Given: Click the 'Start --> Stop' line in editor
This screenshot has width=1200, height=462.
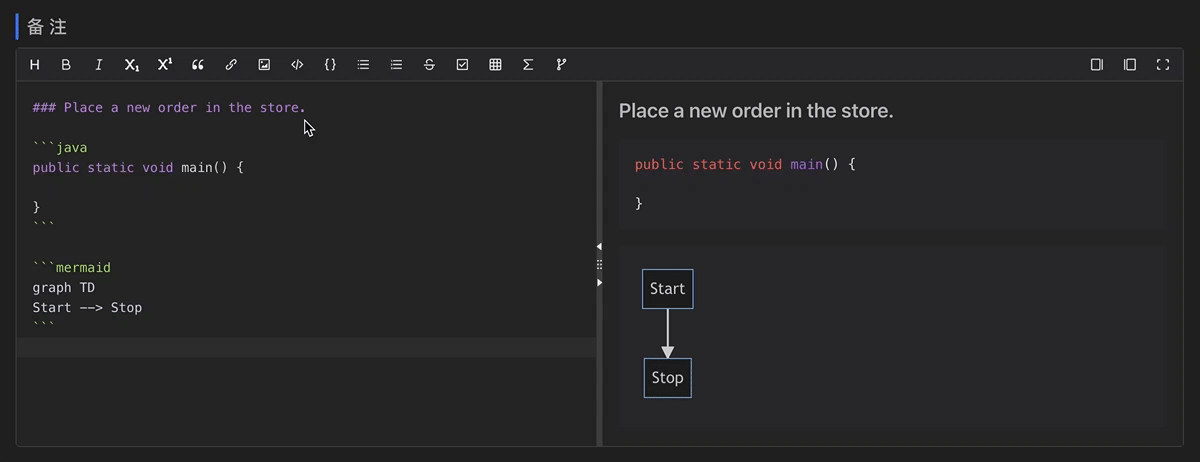Looking at the screenshot, I should 87,307.
